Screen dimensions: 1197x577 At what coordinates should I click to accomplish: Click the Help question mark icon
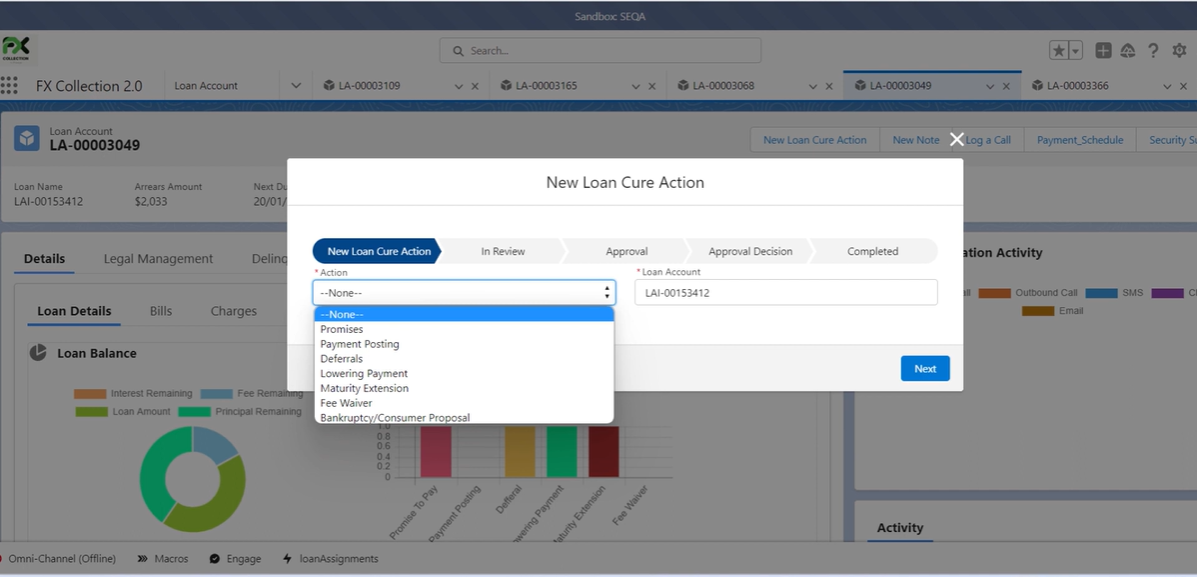1153,50
